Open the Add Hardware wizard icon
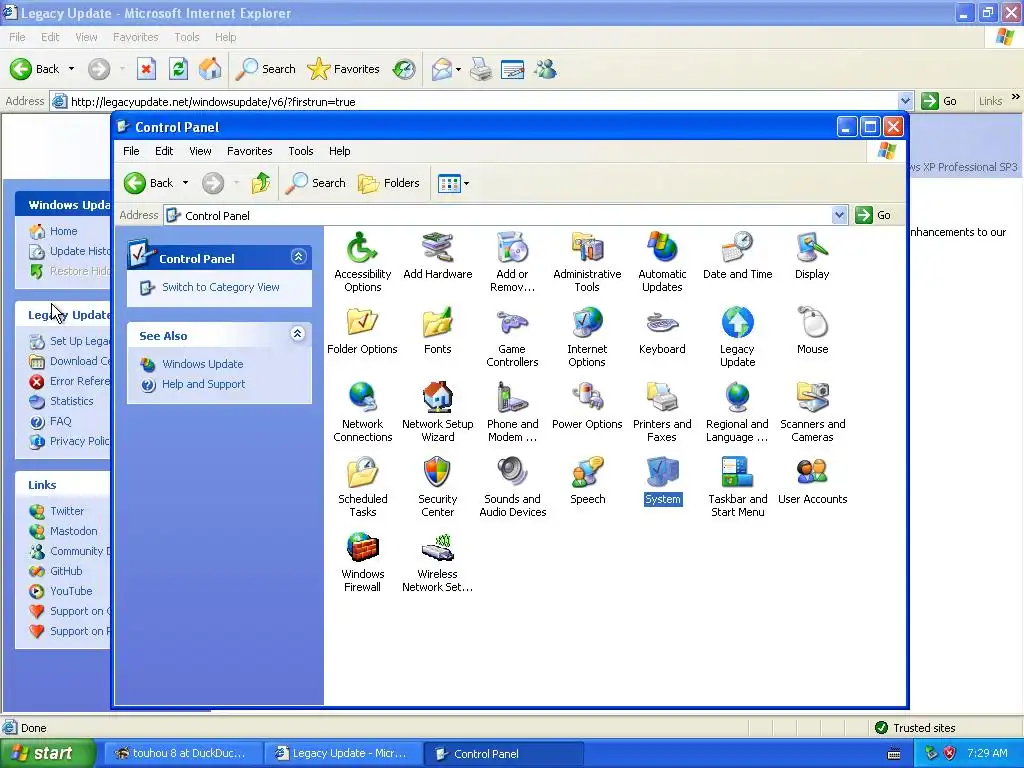This screenshot has height=768, width=1024. tap(438, 256)
